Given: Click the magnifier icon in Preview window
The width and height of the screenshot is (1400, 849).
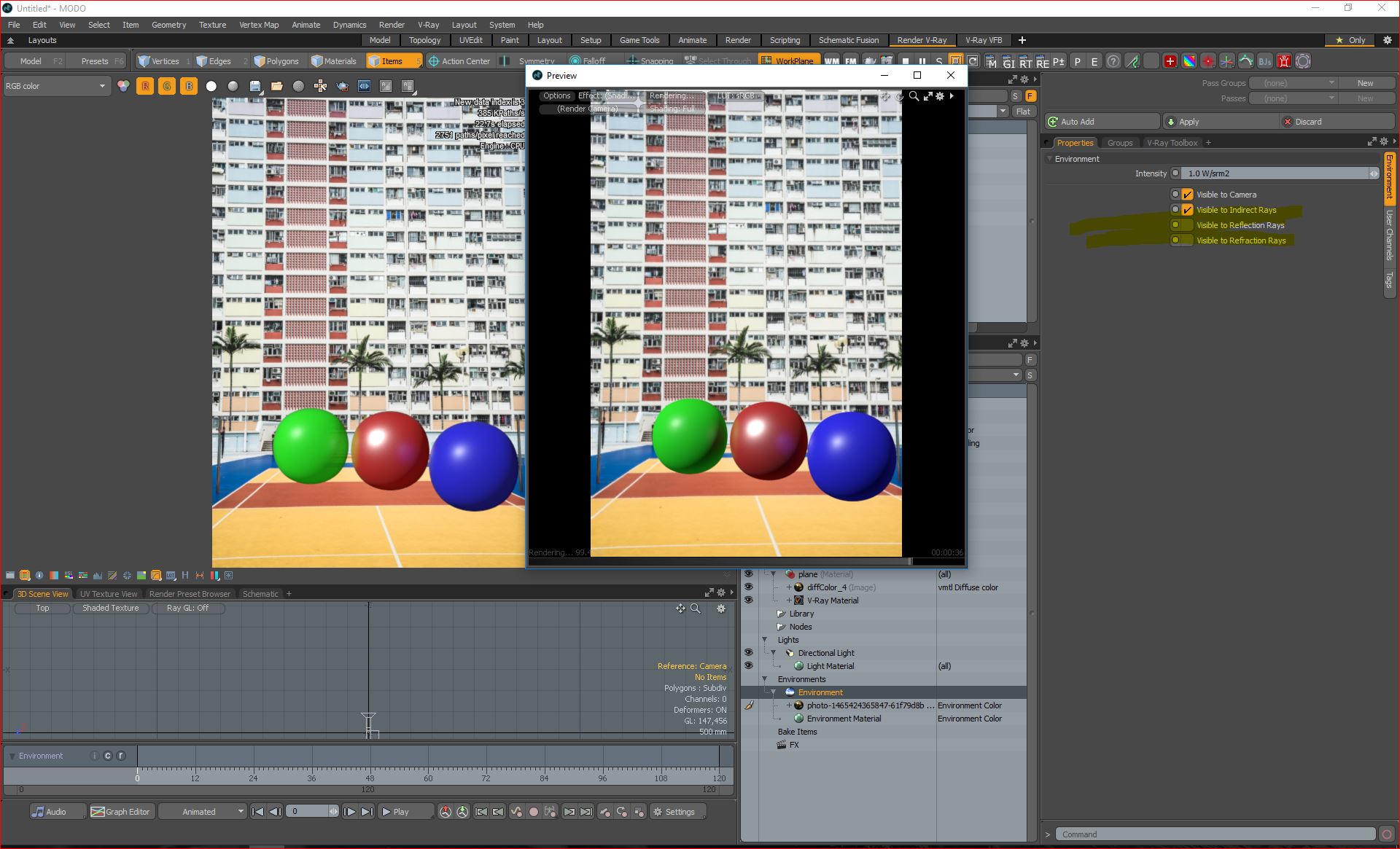Looking at the screenshot, I should 914,96.
